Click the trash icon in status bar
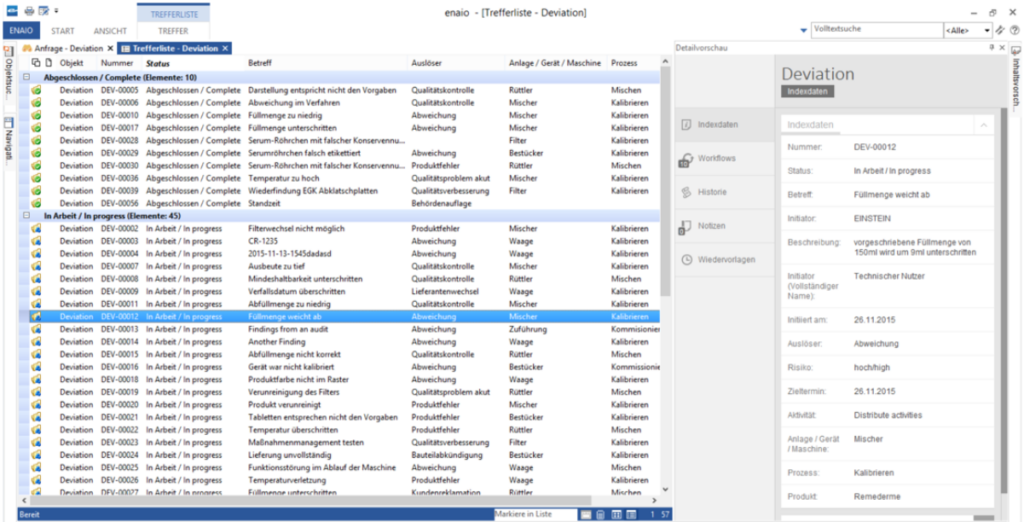The height and width of the screenshot is (522, 1024). tap(600, 514)
